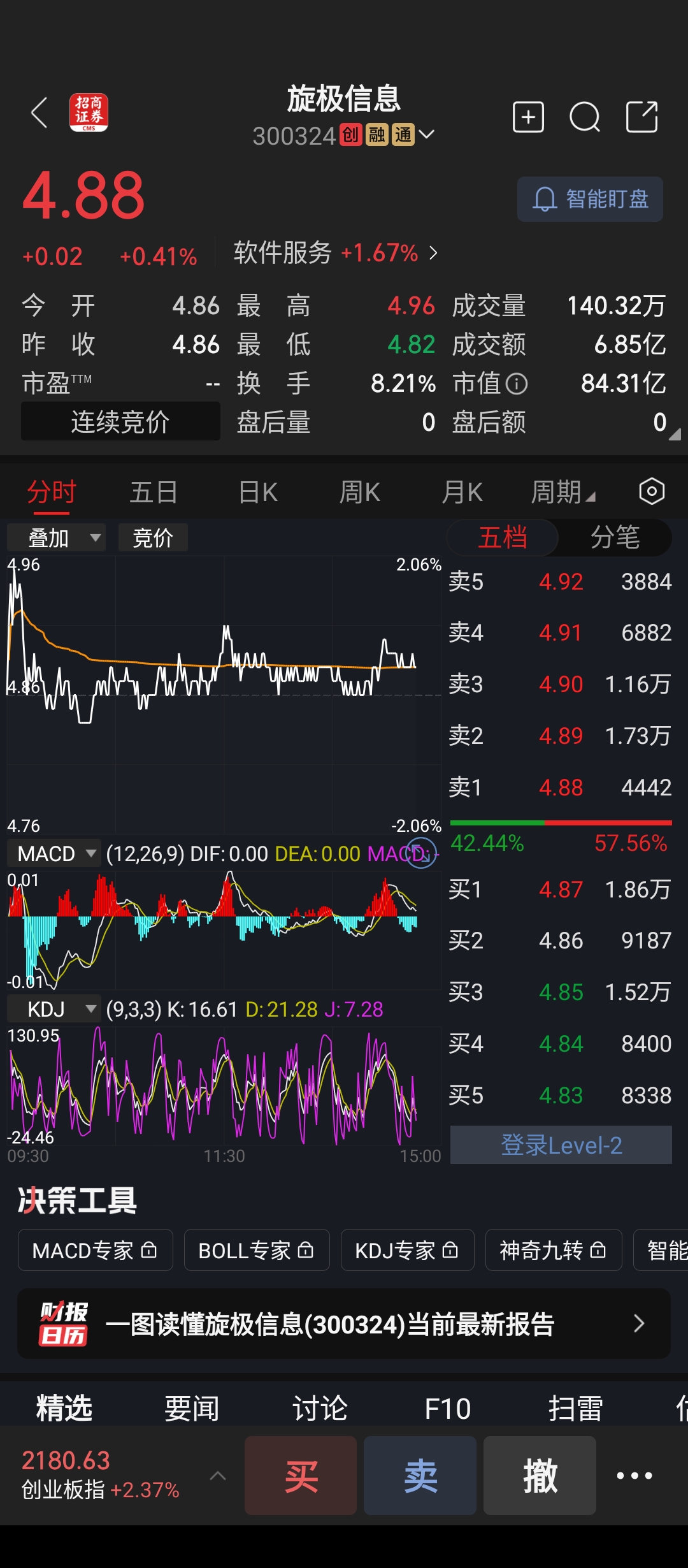Tap the buy-sell ratio bar
Image resolution: width=688 pixels, height=1568 pixels.
tap(561, 823)
